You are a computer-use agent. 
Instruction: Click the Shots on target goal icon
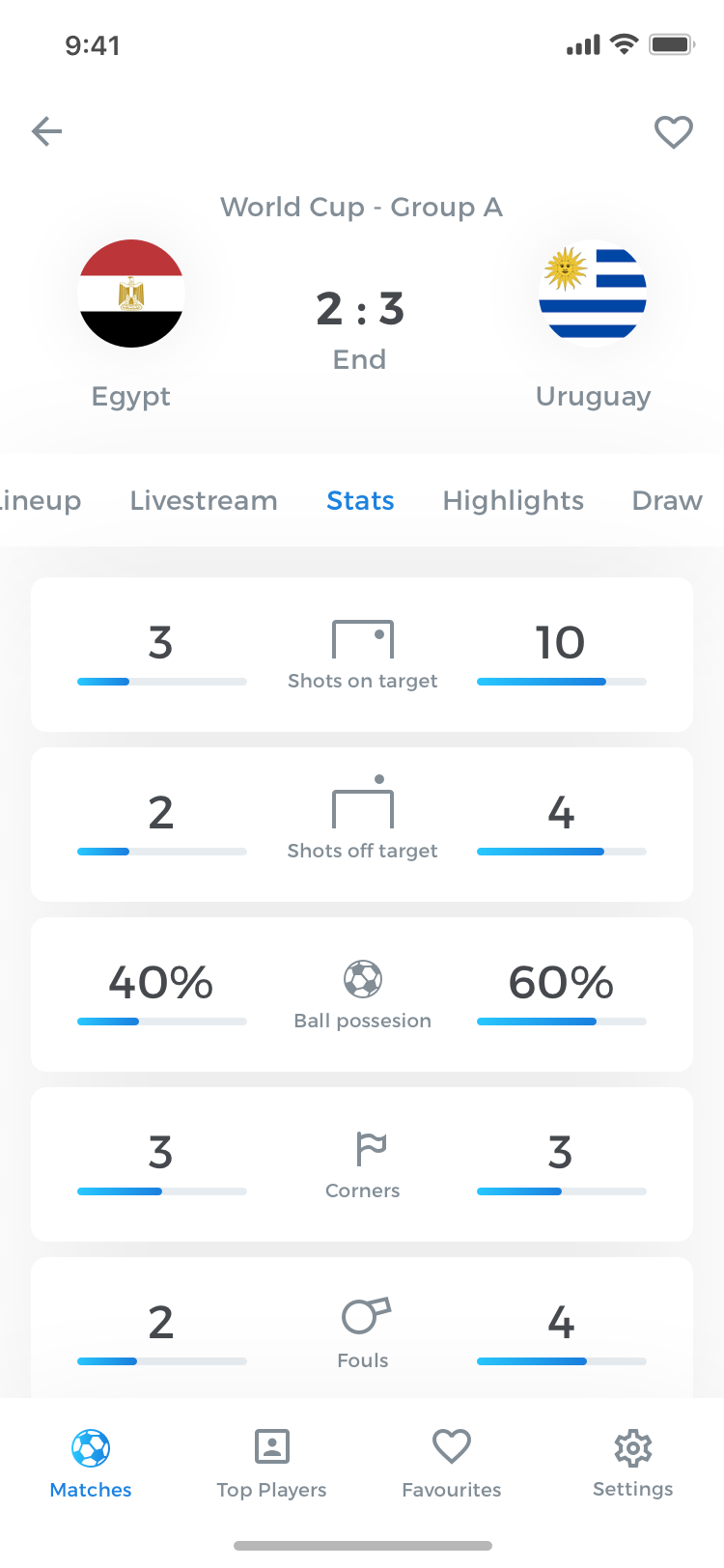[363, 640]
